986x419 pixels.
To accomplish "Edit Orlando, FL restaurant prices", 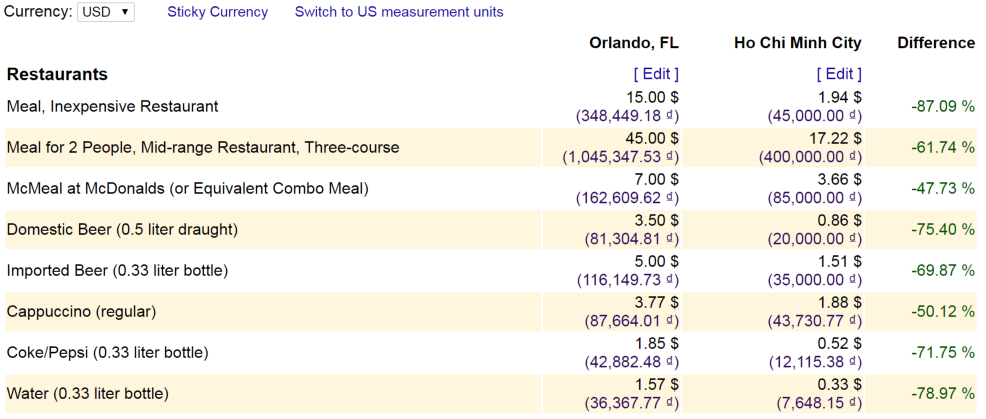I will tap(656, 74).
